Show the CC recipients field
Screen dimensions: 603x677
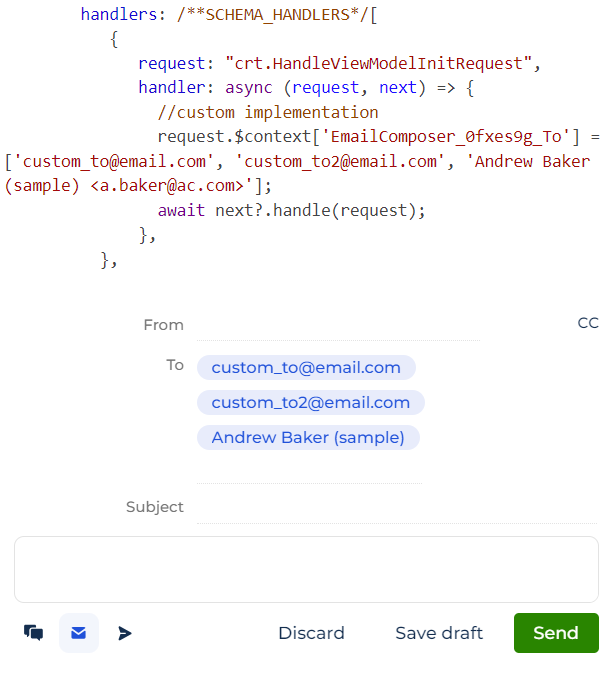click(588, 323)
